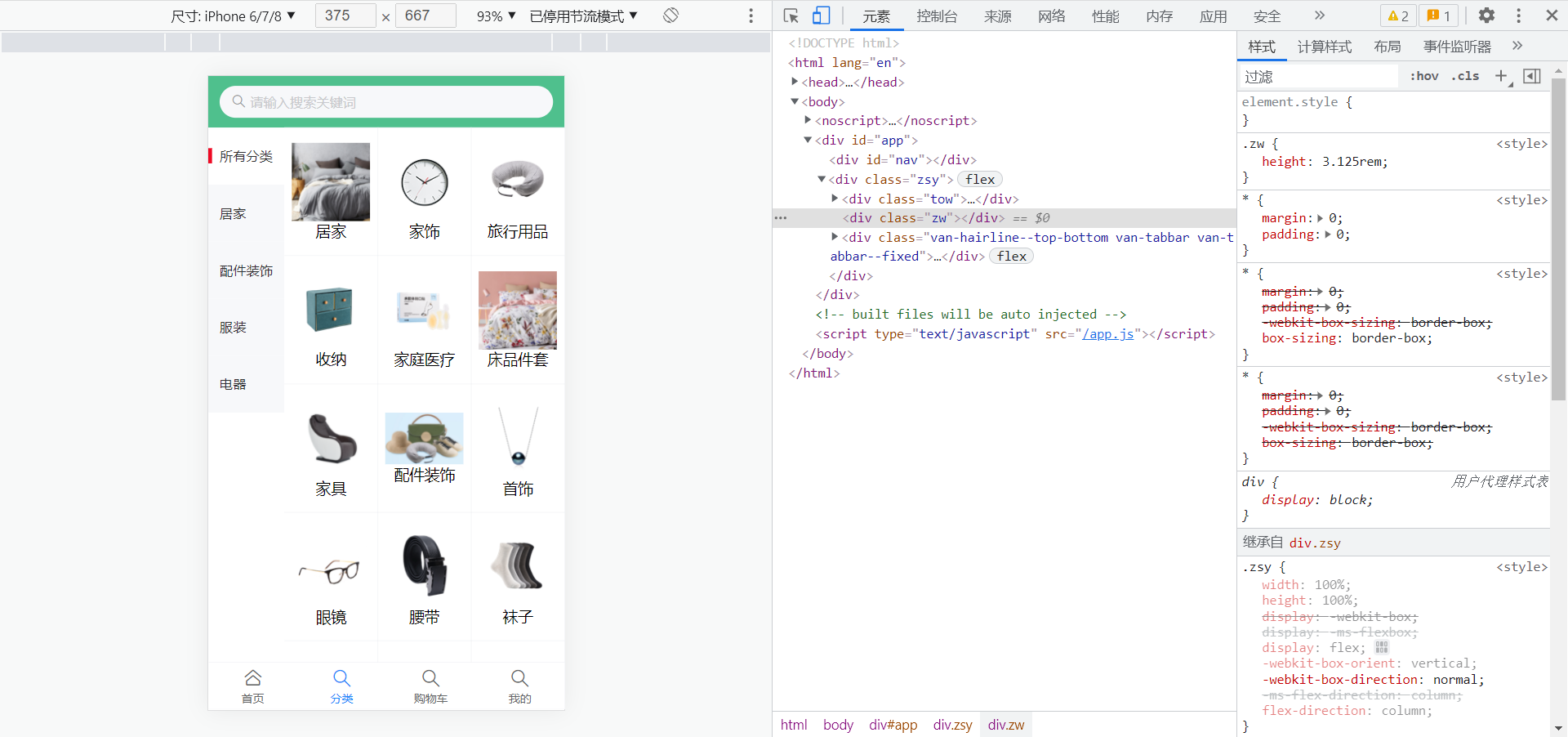Open the 收纳 storage box thumbnail

coord(331,310)
